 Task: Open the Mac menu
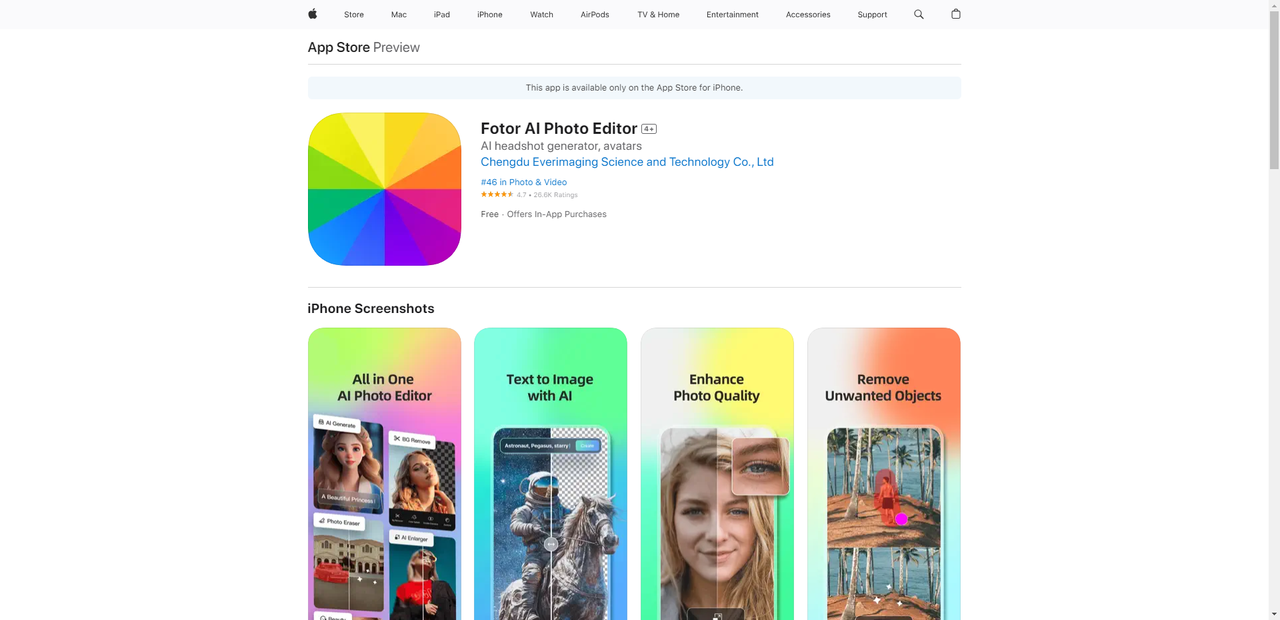399,15
